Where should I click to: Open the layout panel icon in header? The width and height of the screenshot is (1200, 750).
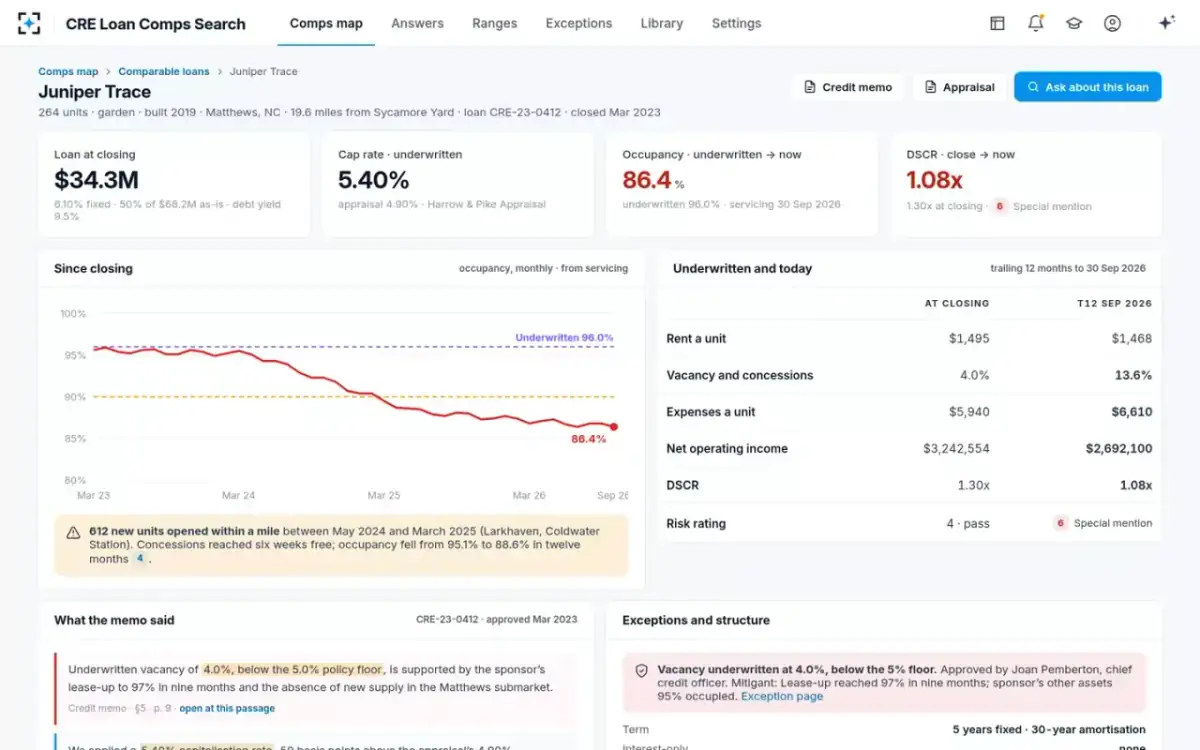tap(997, 23)
